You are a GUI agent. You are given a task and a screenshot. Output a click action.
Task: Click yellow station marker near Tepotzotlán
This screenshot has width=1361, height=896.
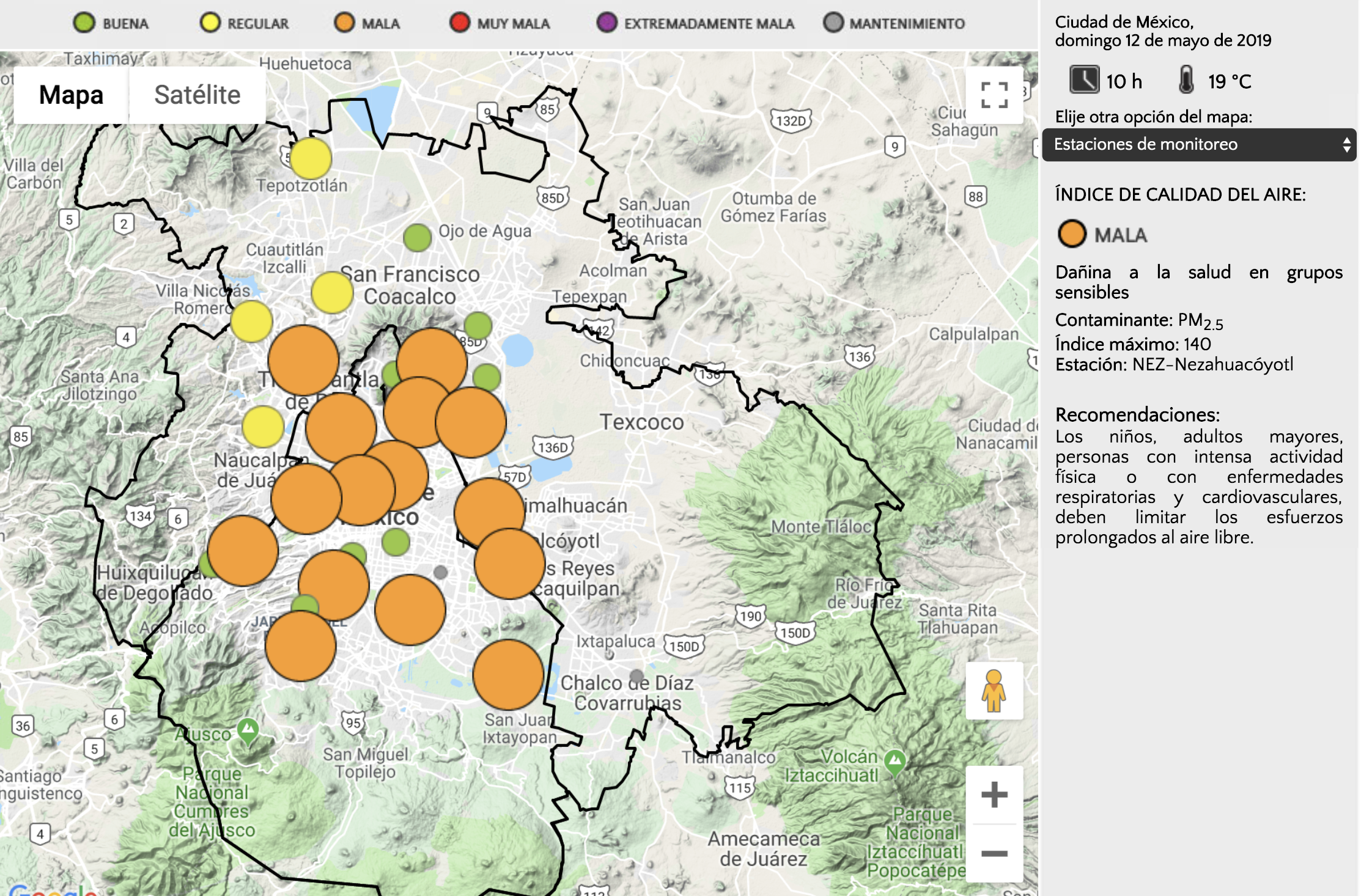coord(311,158)
